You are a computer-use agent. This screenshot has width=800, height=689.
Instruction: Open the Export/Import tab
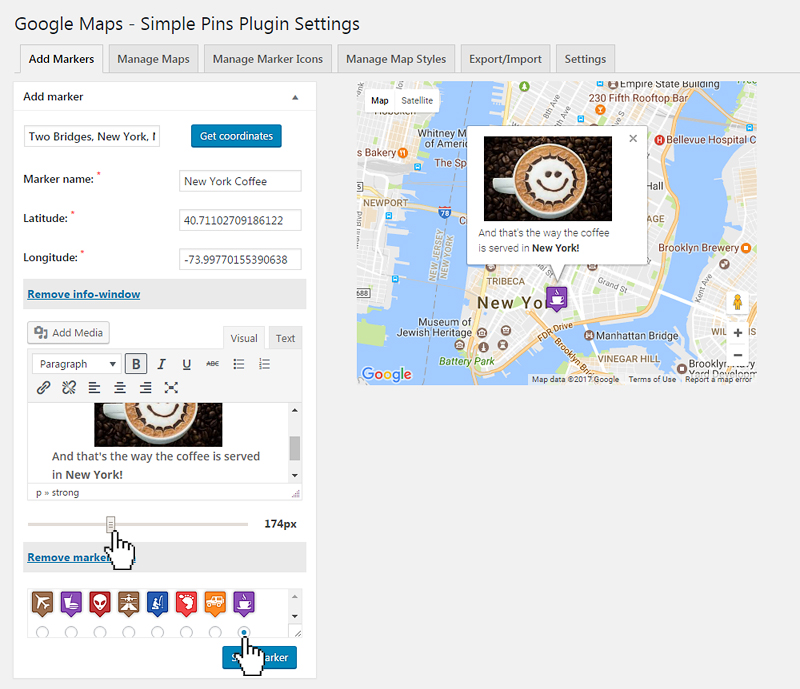(505, 59)
